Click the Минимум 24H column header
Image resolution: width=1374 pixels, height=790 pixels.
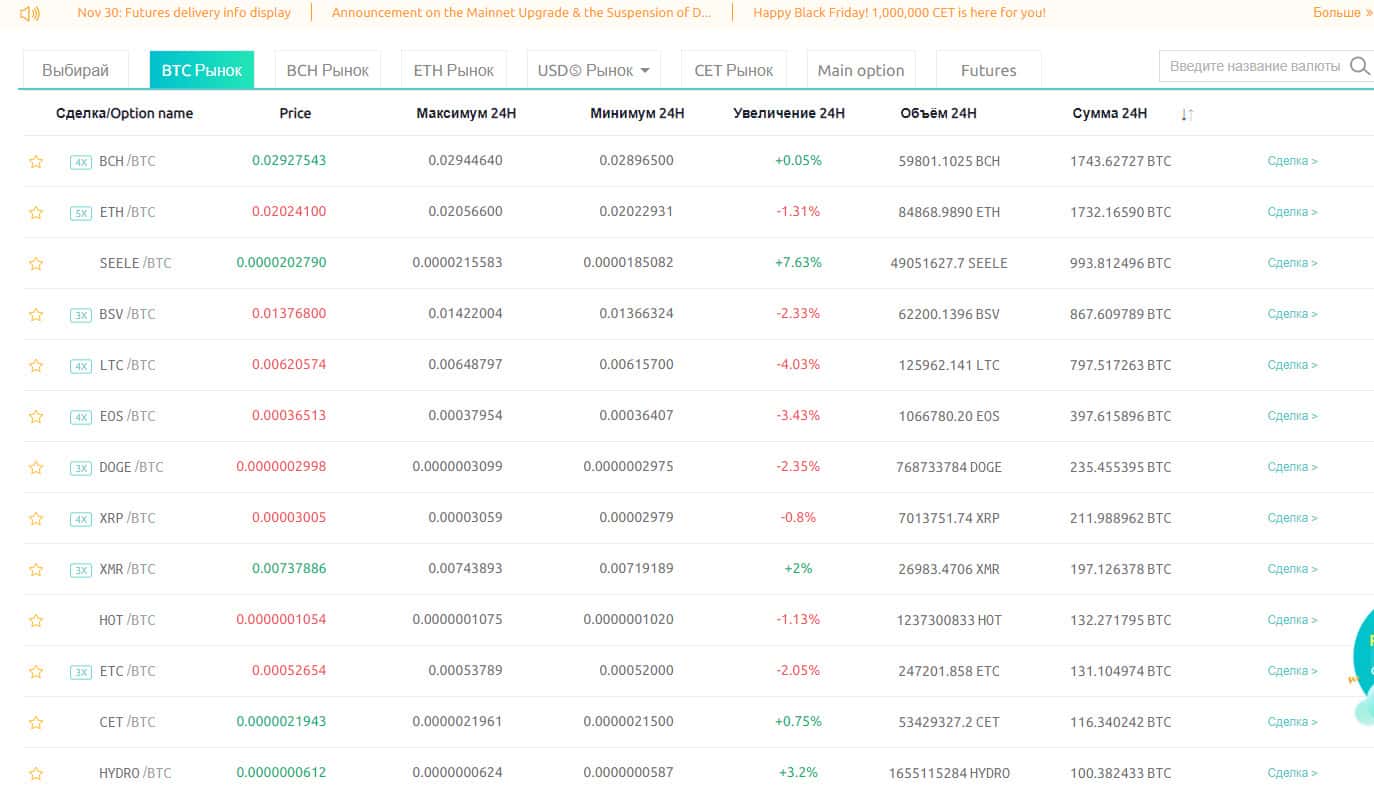tap(637, 114)
